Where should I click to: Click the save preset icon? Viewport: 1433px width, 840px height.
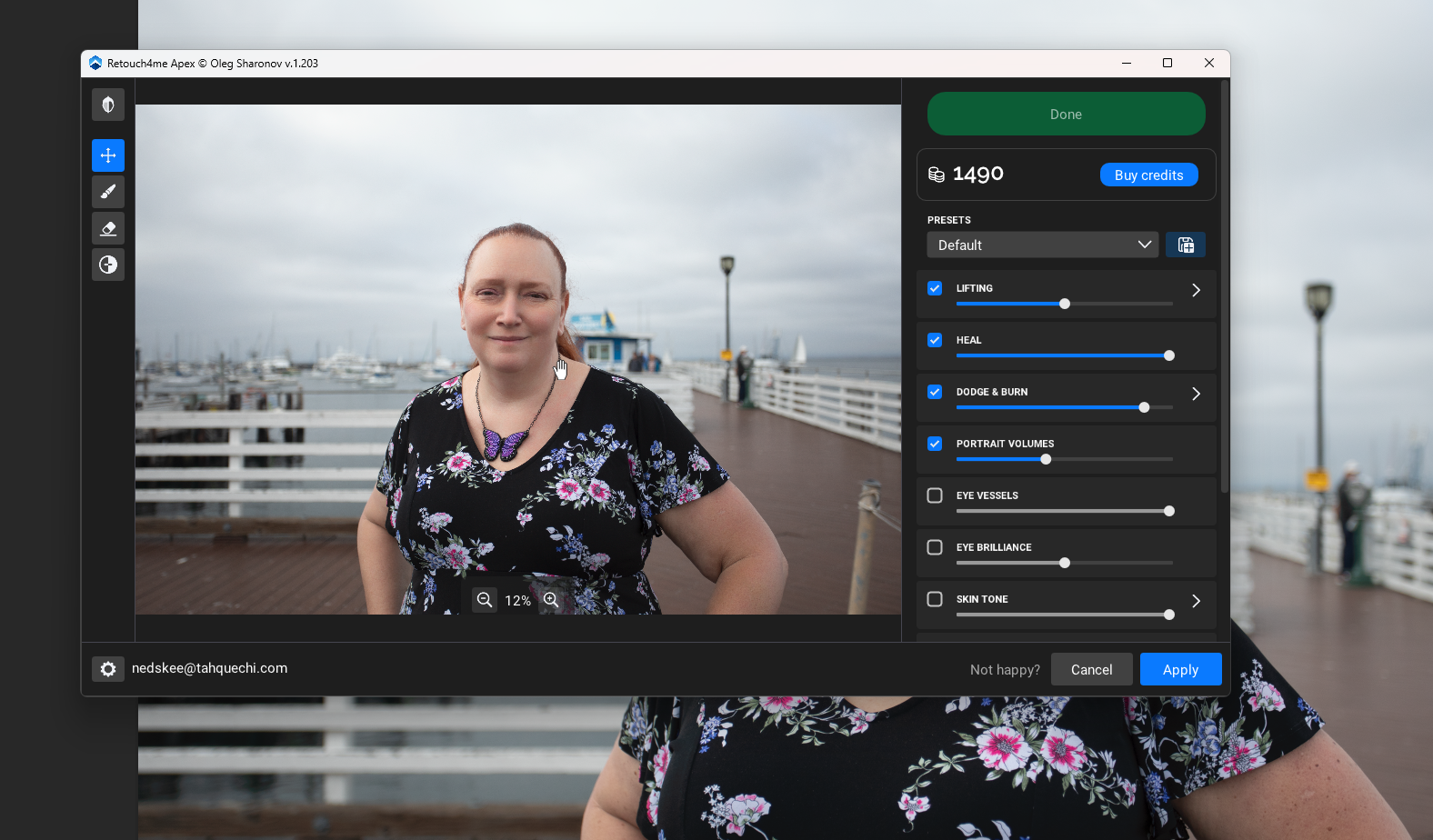[x=1186, y=245]
